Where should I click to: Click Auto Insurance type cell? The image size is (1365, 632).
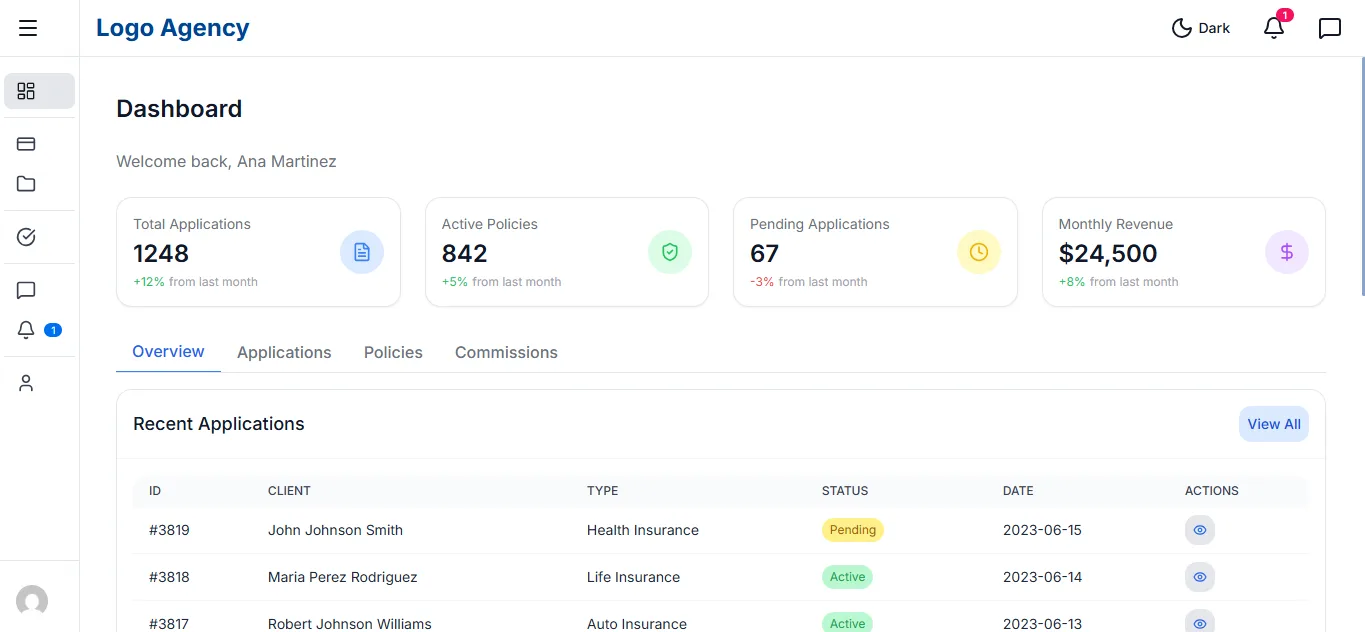pyautogui.click(x=637, y=624)
